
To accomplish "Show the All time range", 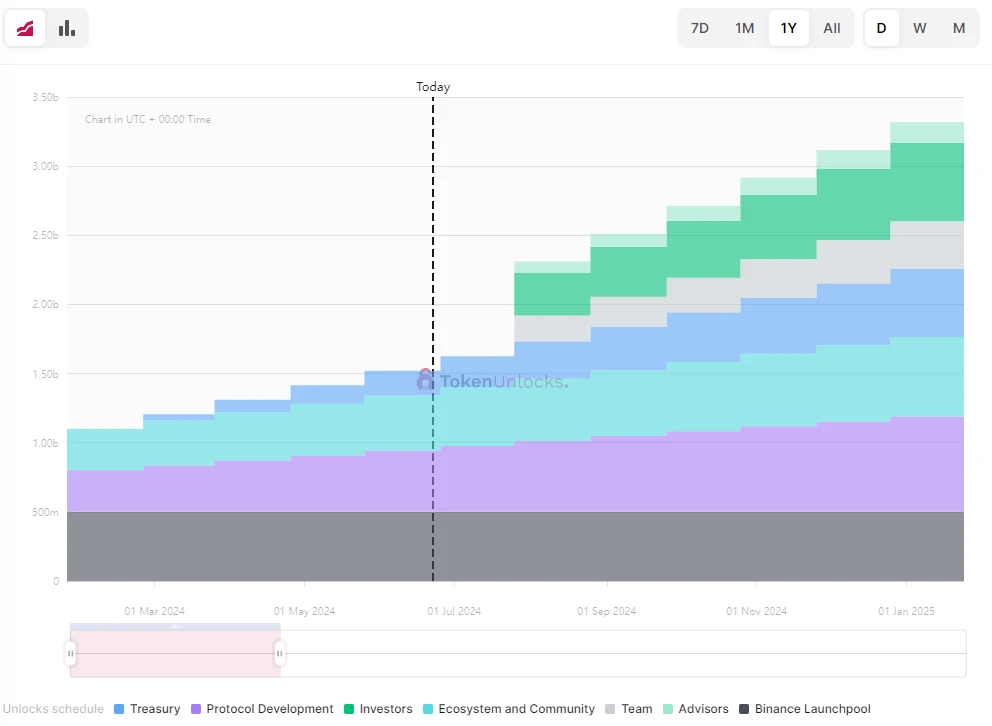I will [832, 28].
